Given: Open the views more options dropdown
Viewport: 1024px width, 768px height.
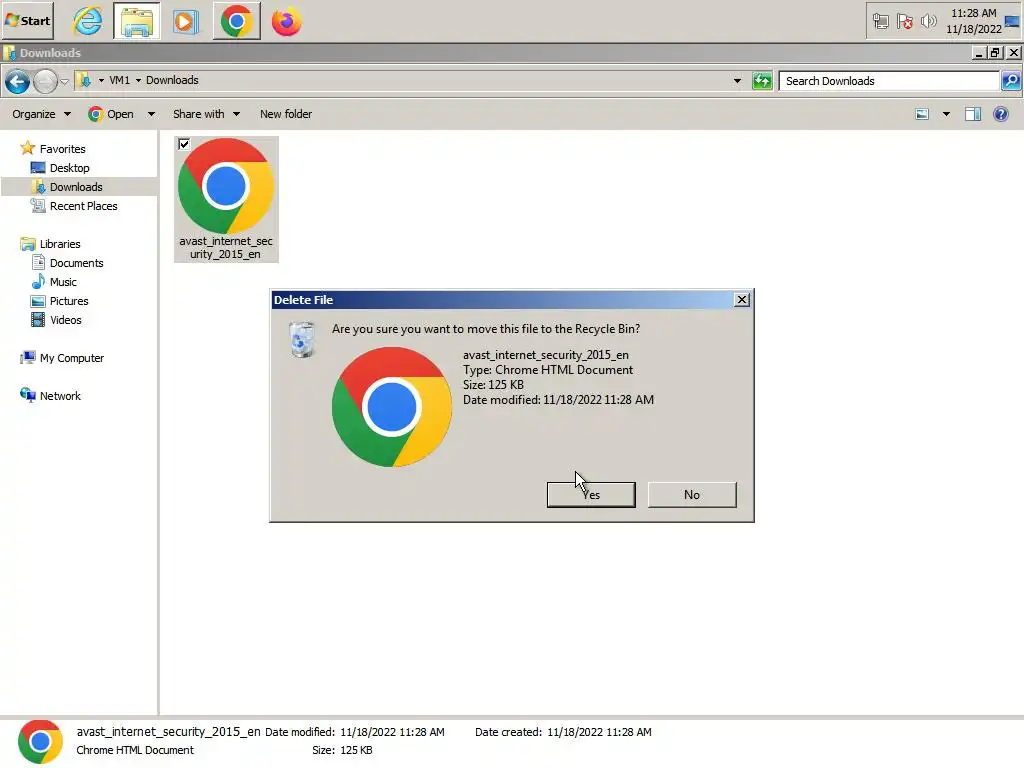Looking at the screenshot, I should pos(946,114).
